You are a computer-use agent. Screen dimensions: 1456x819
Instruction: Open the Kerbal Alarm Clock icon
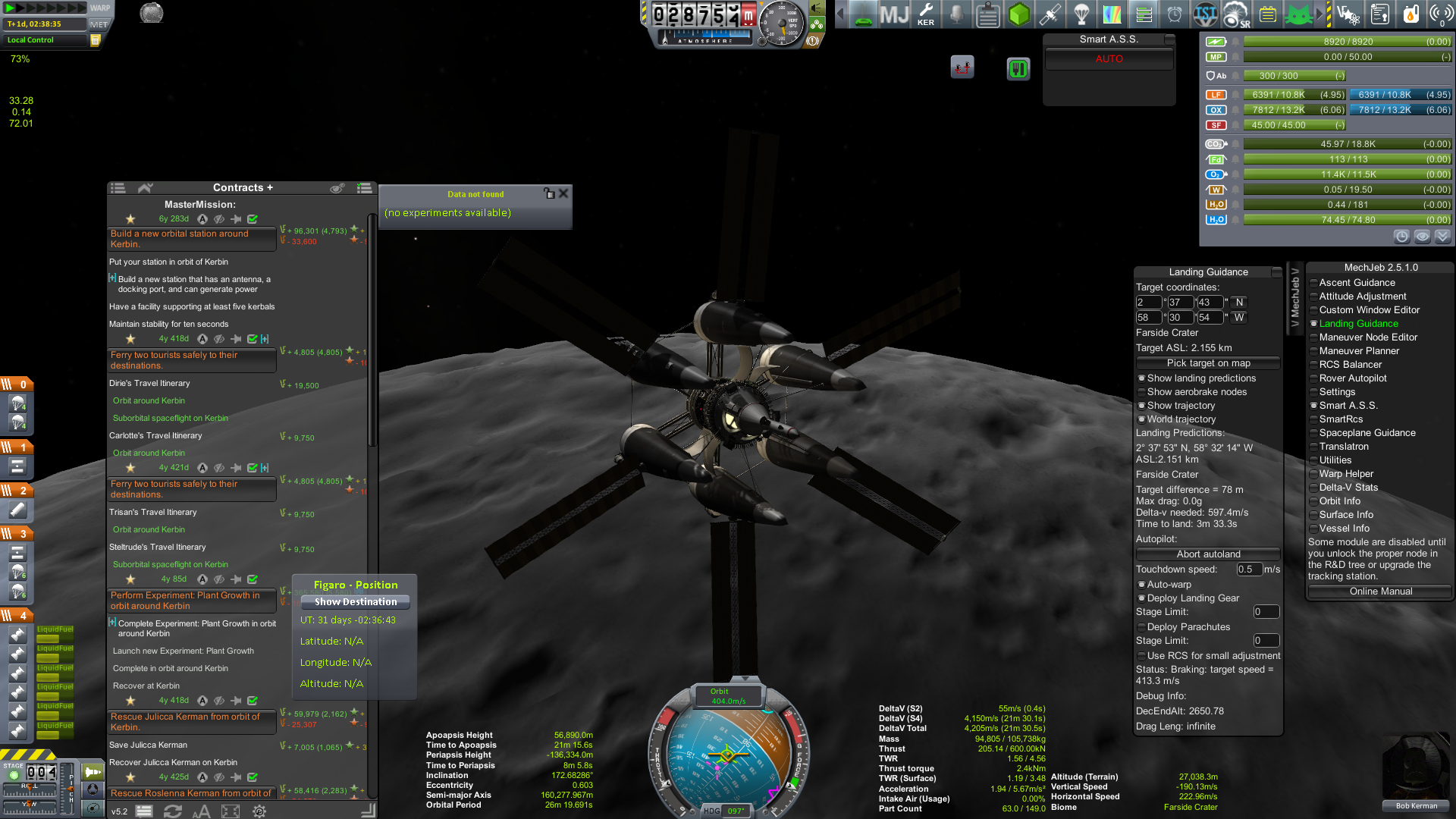coord(1175,14)
